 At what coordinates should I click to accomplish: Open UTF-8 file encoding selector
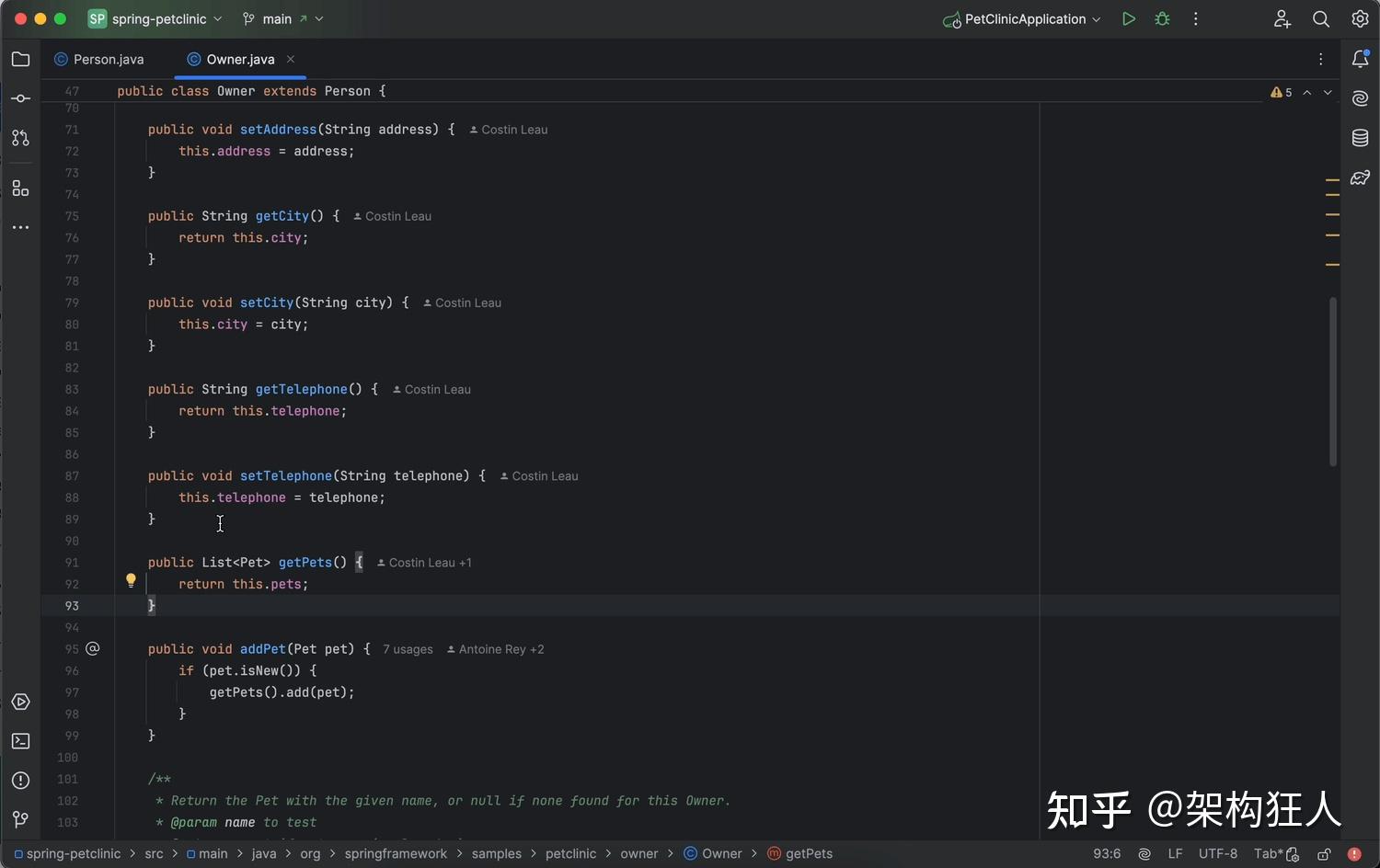(1218, 854)
